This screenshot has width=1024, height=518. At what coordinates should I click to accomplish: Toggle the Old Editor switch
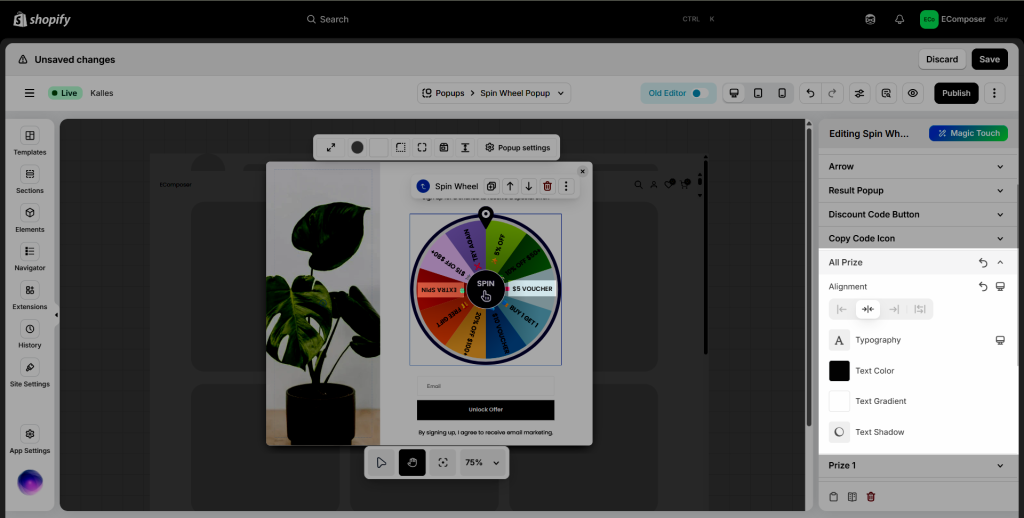(700, 93)
